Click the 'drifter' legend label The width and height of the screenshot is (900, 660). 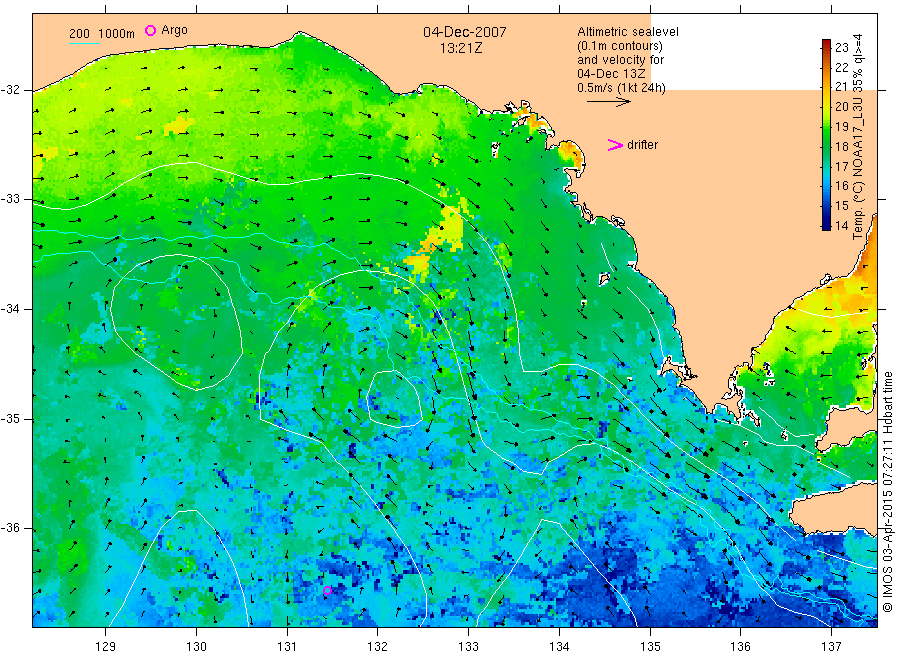(x=642, y=145)
